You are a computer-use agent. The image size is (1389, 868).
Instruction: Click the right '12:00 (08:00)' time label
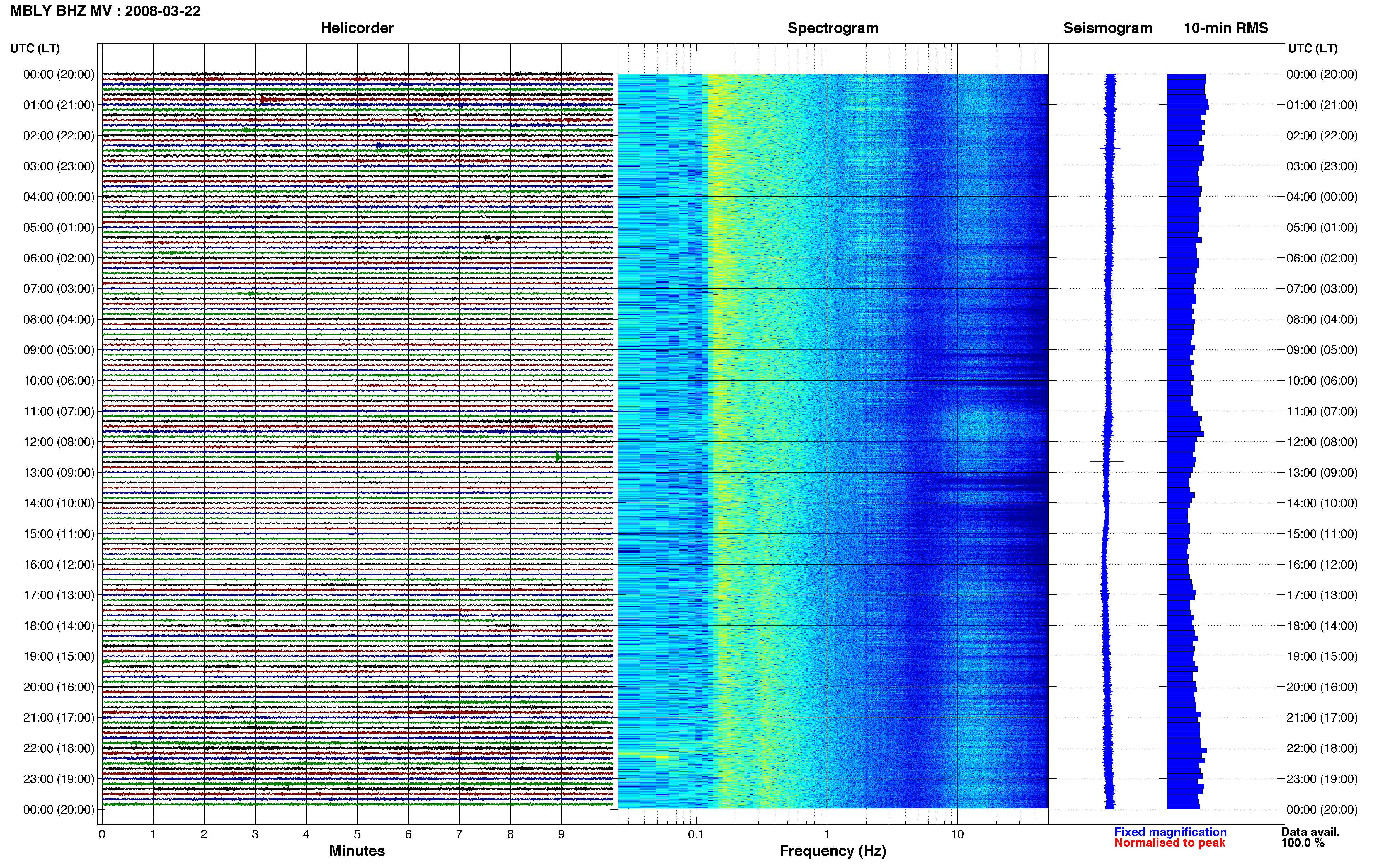click(x=1322, y=442)
